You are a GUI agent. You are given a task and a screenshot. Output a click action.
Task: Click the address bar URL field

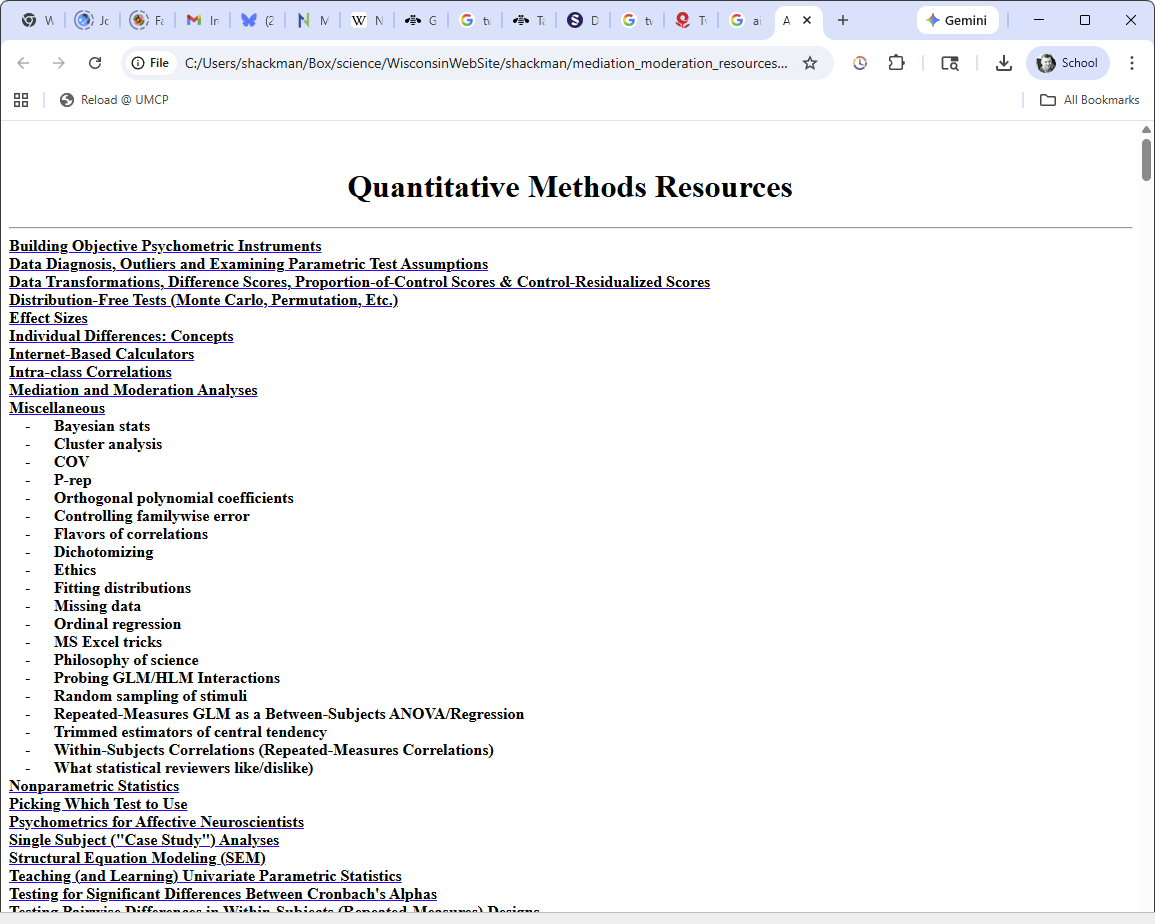(485, 63)
